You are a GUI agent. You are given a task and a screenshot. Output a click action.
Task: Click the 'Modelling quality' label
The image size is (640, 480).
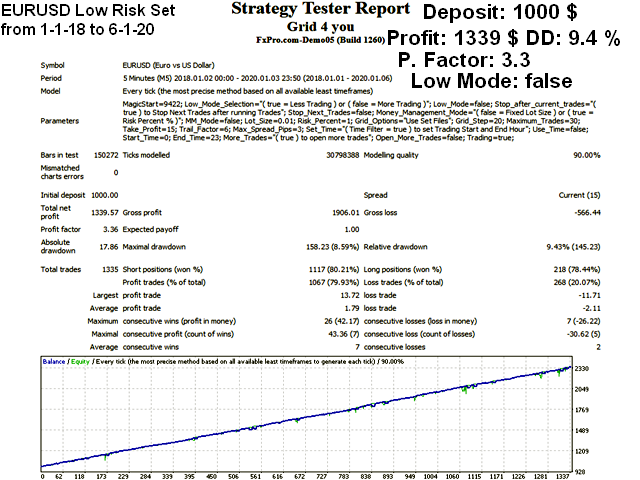click(391, 155)
